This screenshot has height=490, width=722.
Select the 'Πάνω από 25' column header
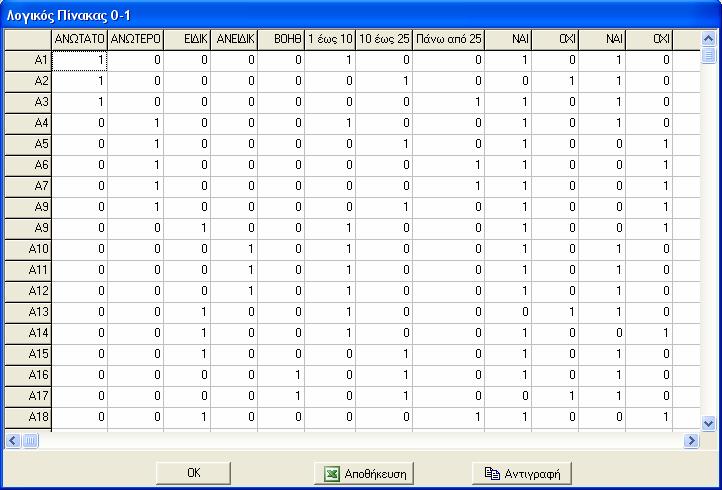(x=448, y=40)
